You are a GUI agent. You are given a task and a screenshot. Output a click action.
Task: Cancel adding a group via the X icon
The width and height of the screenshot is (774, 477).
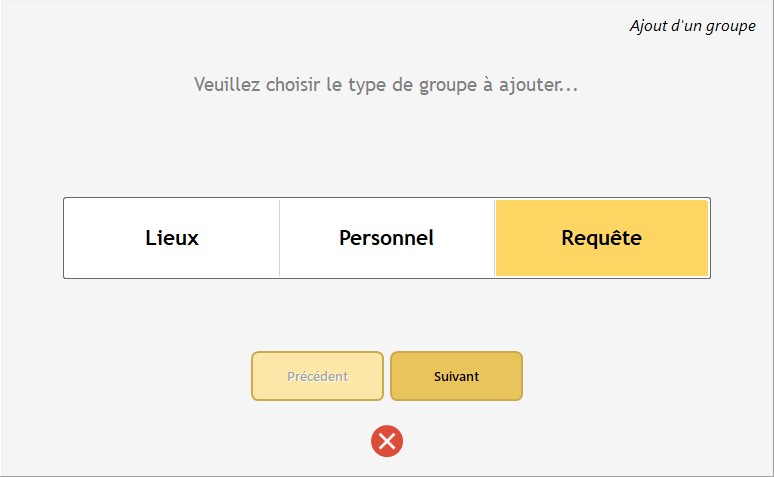387,441
